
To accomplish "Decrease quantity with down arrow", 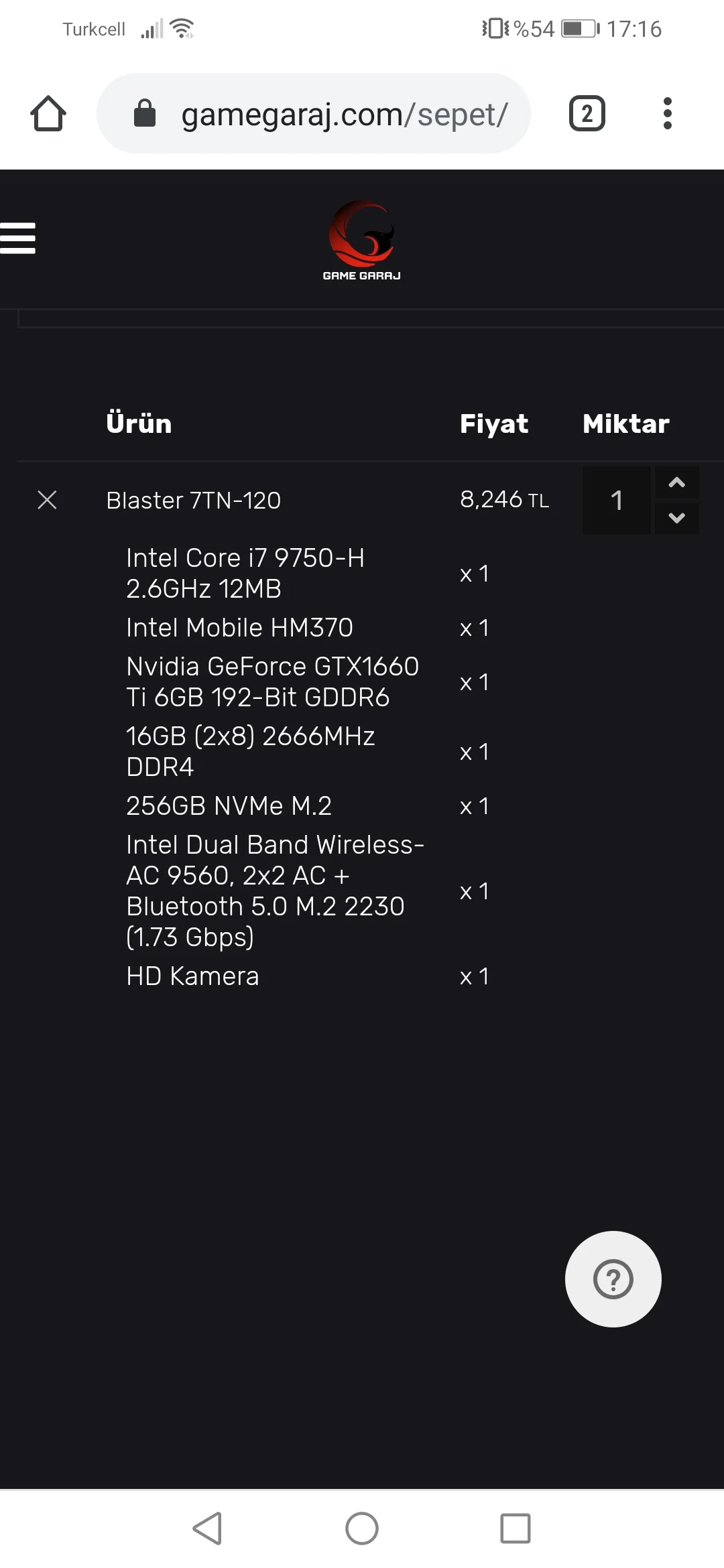I will [677, 518].
